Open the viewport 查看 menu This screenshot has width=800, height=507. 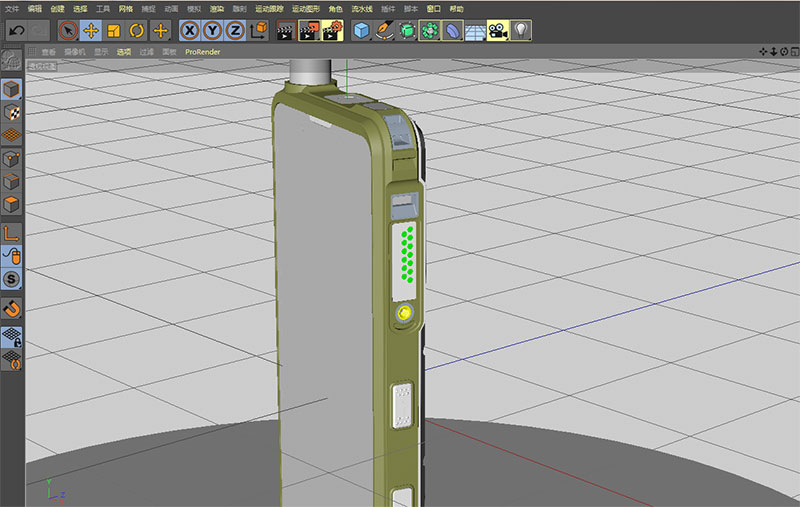pos(48,52)
